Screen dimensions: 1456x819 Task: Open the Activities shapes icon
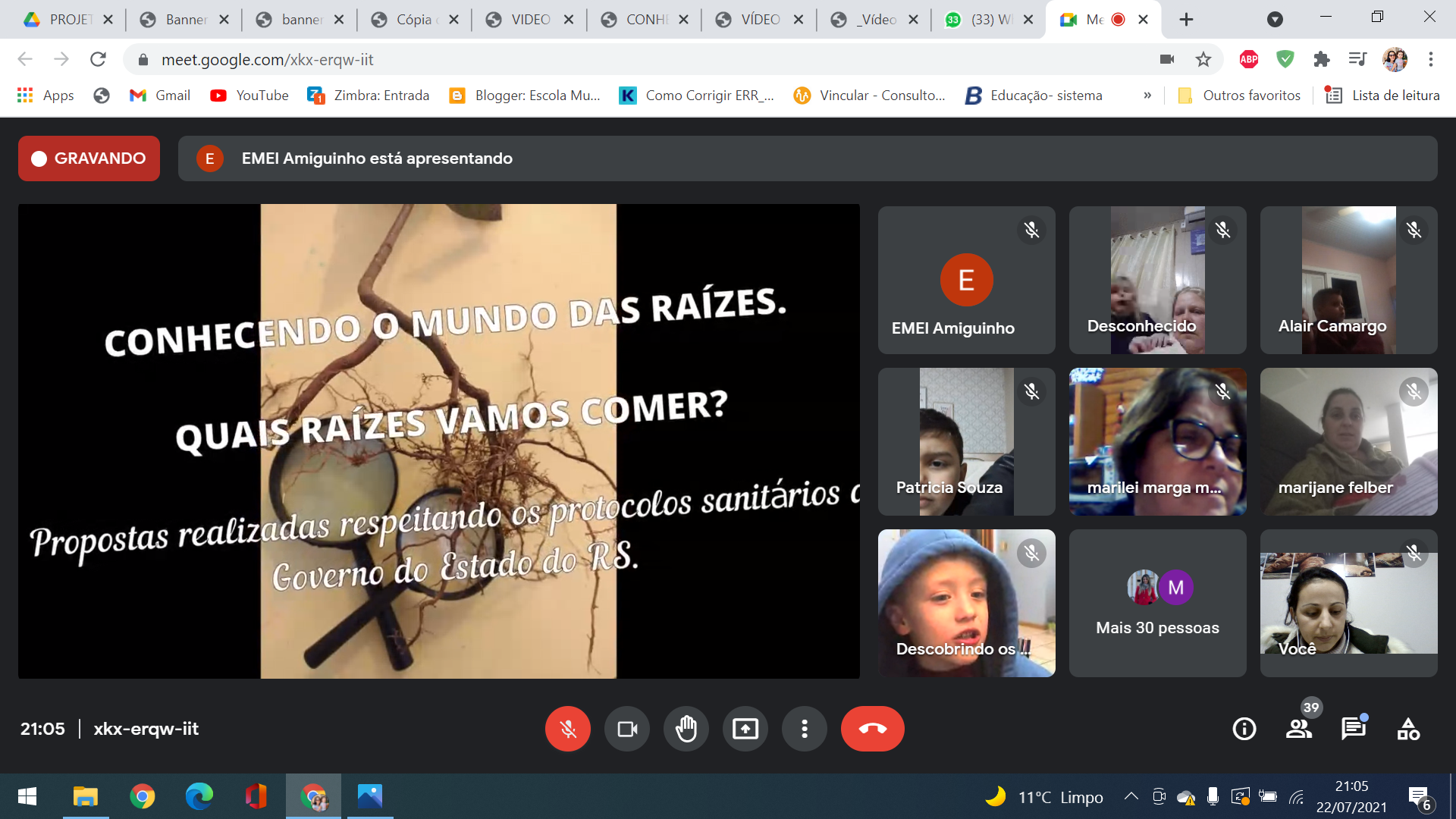1408,729
